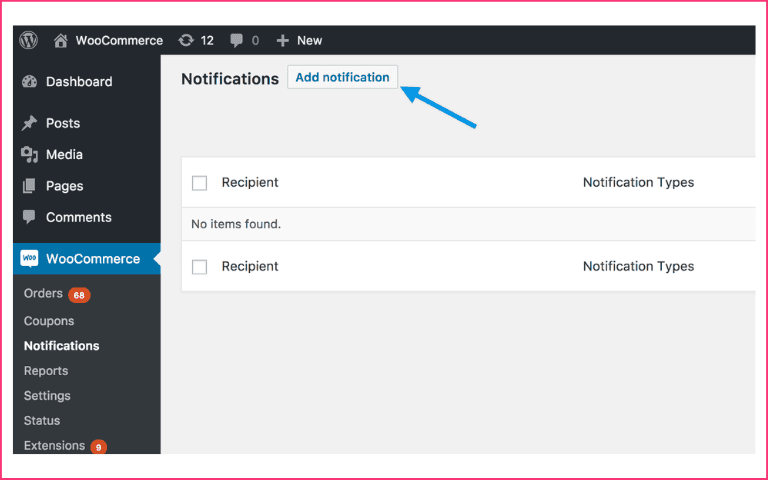Open Reports submenu item
768x480 pixels.
point(46,371)
